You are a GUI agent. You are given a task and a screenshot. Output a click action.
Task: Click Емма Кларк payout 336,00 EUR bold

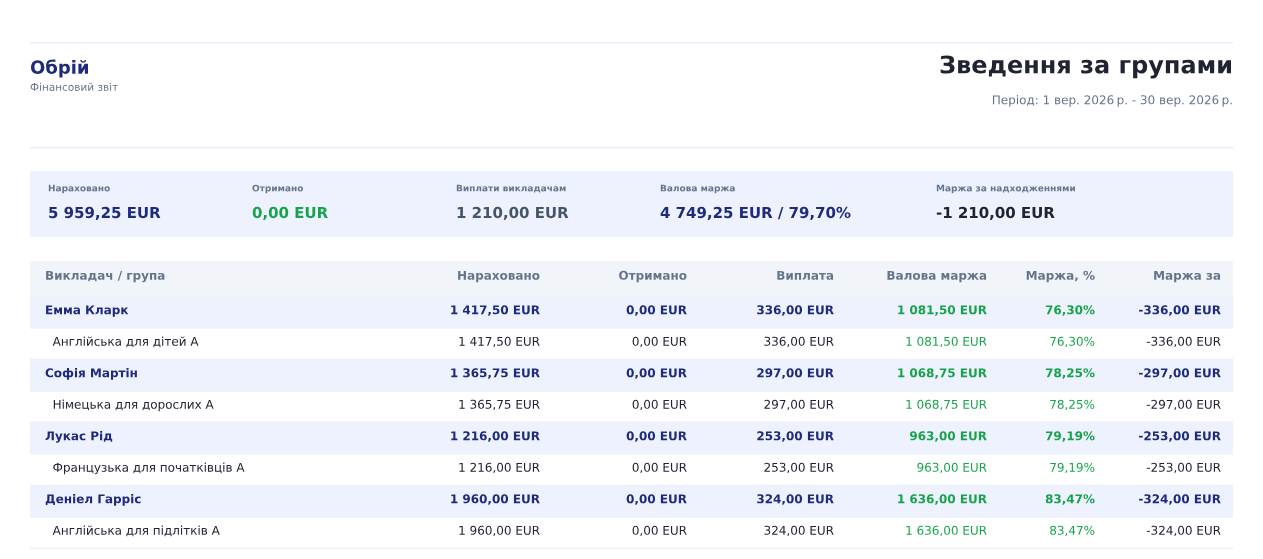click(795, 311)
